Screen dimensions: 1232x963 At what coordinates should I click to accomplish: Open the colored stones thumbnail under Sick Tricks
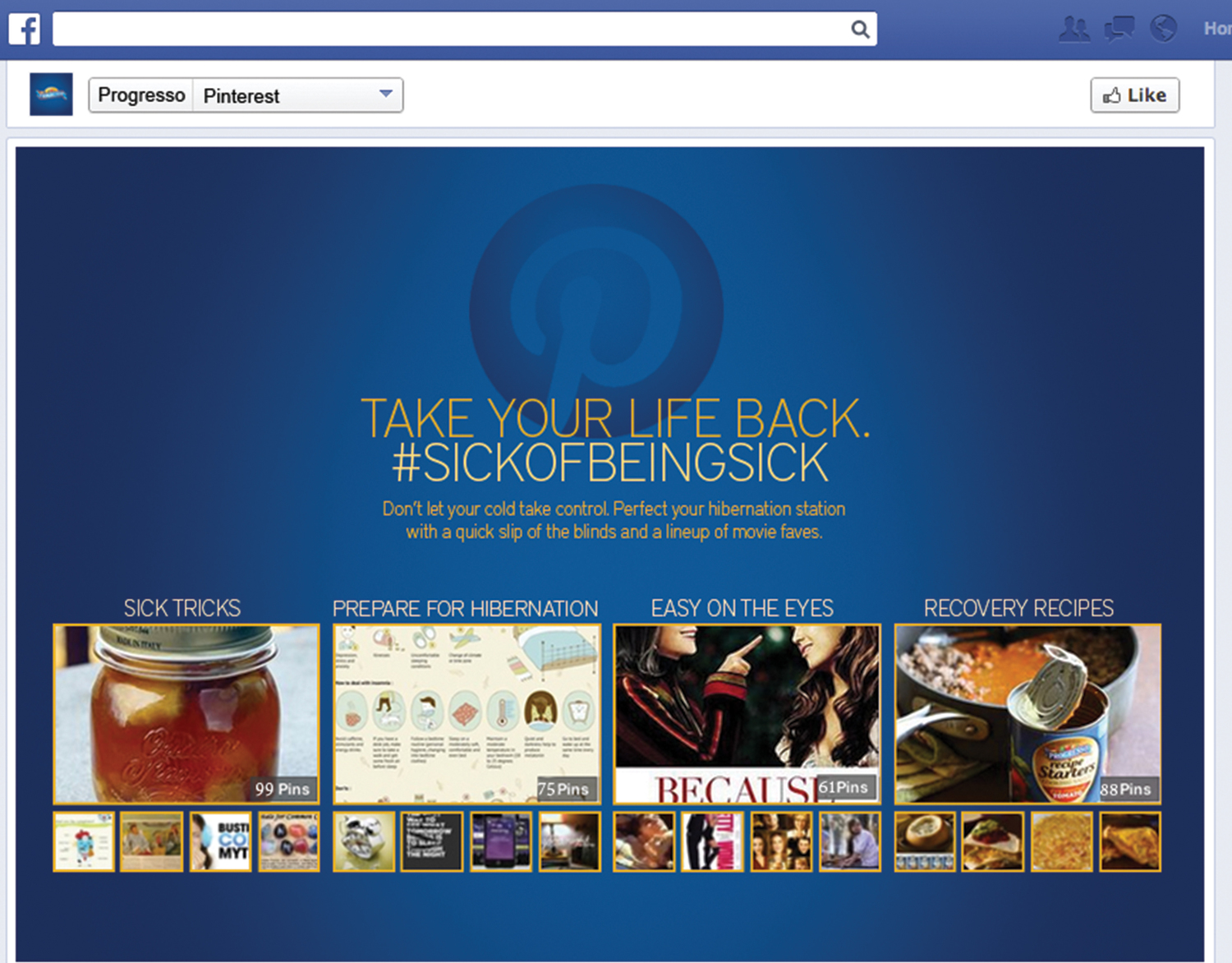point(289,842)
